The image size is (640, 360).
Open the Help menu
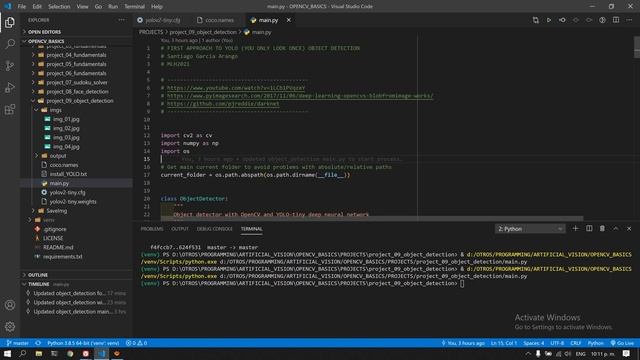point(157,7)
